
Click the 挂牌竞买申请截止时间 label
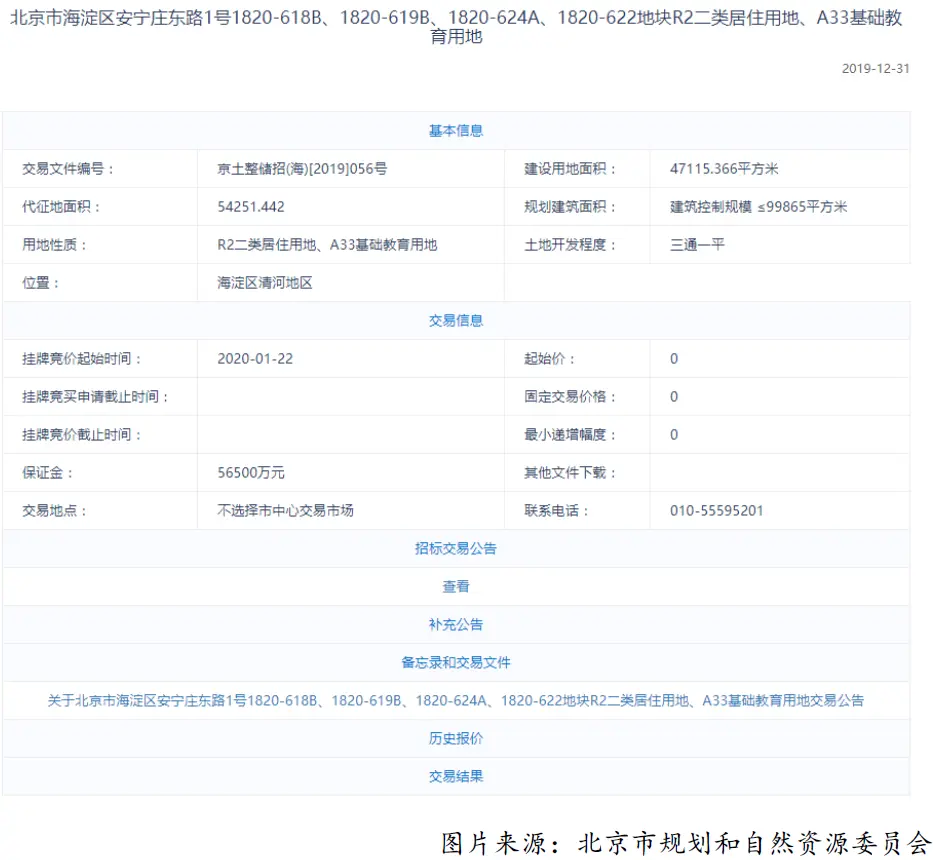click(x=95, y=397)
